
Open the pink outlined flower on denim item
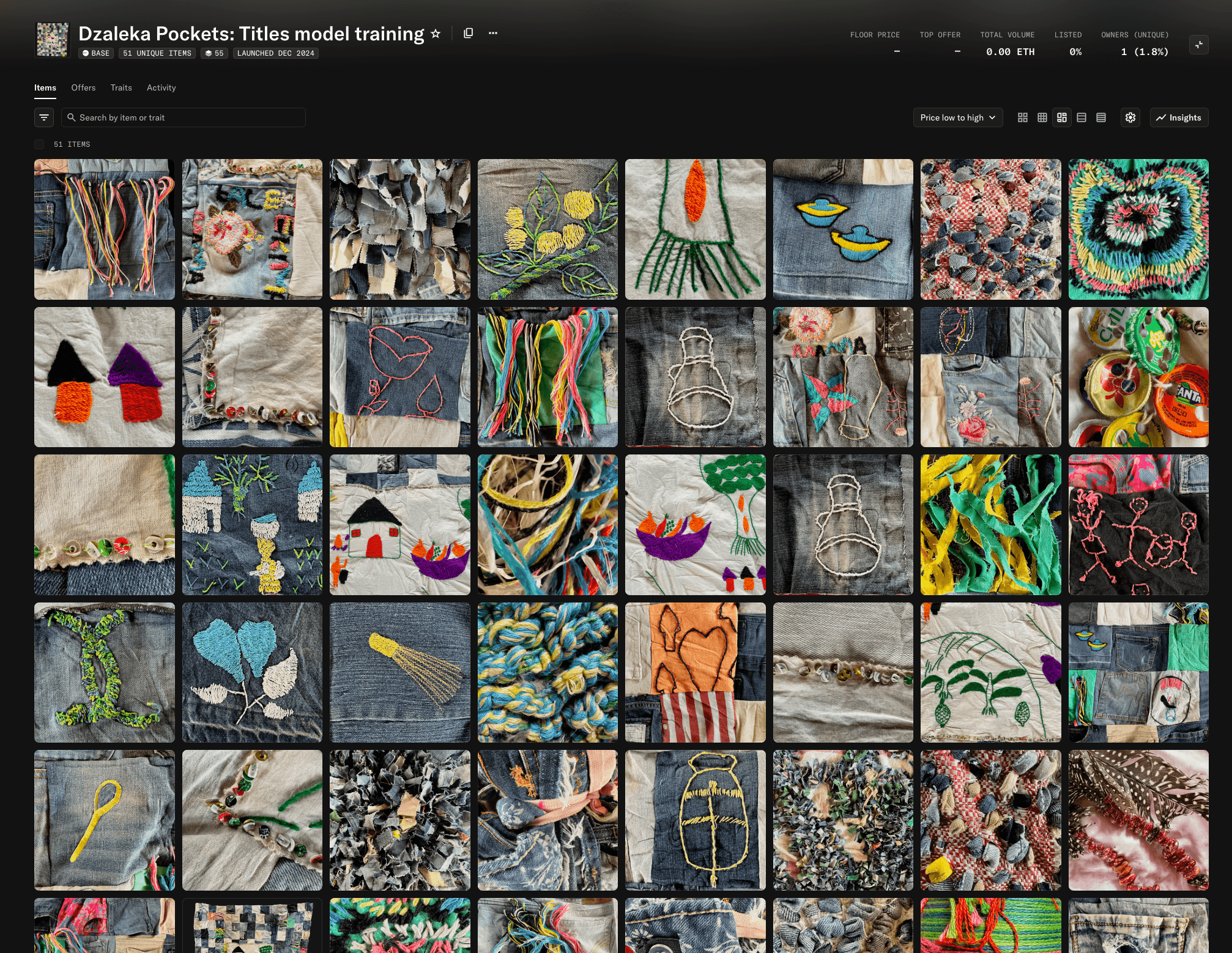point(400,377)
